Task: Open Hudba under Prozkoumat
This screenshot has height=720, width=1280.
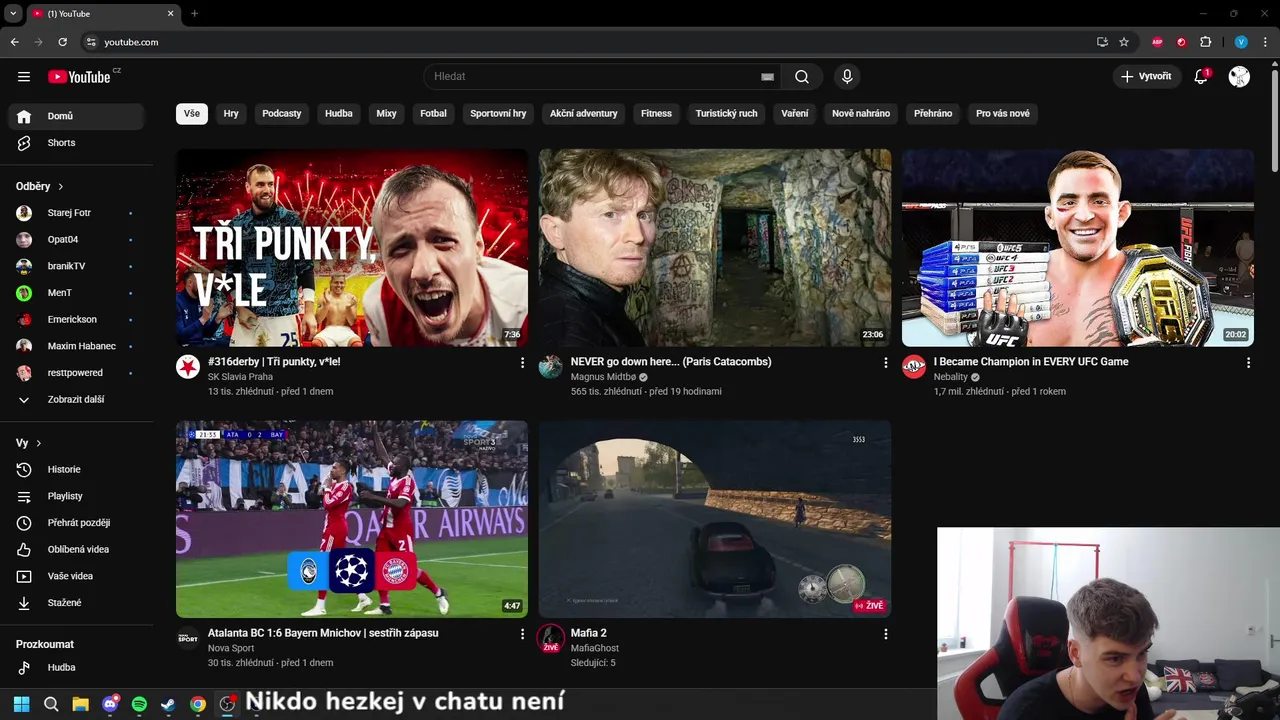Action: tap(76, 667)
